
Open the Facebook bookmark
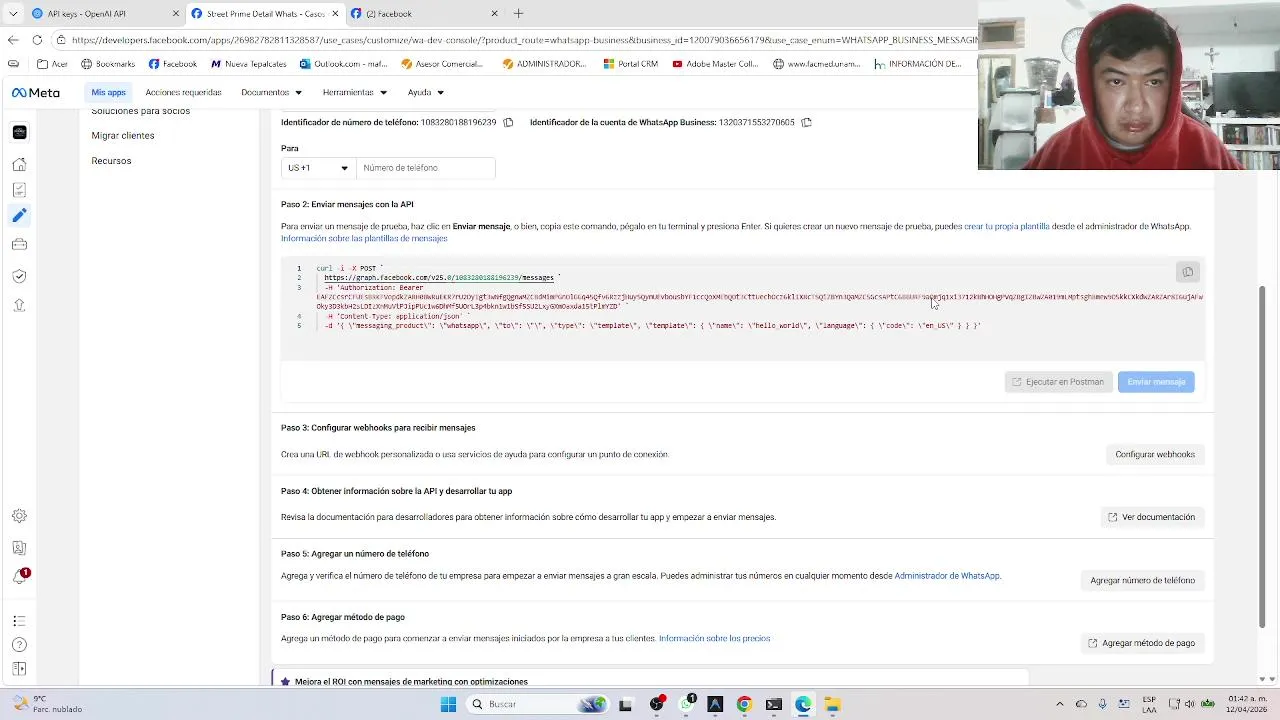[x=173, y=64]
